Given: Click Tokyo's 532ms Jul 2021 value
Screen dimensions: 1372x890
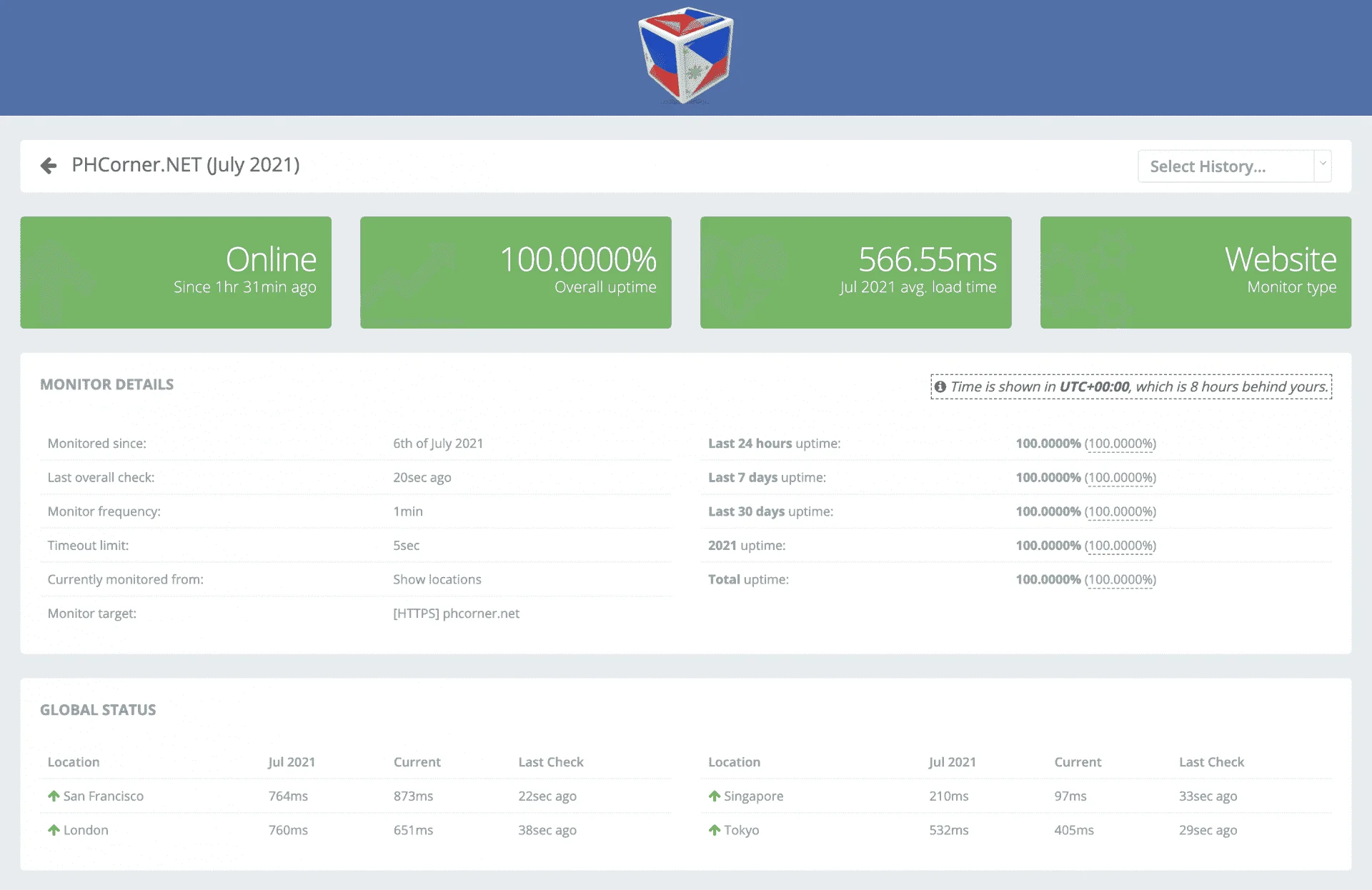Looking at the screenshot, I should (x=949, y=830).
